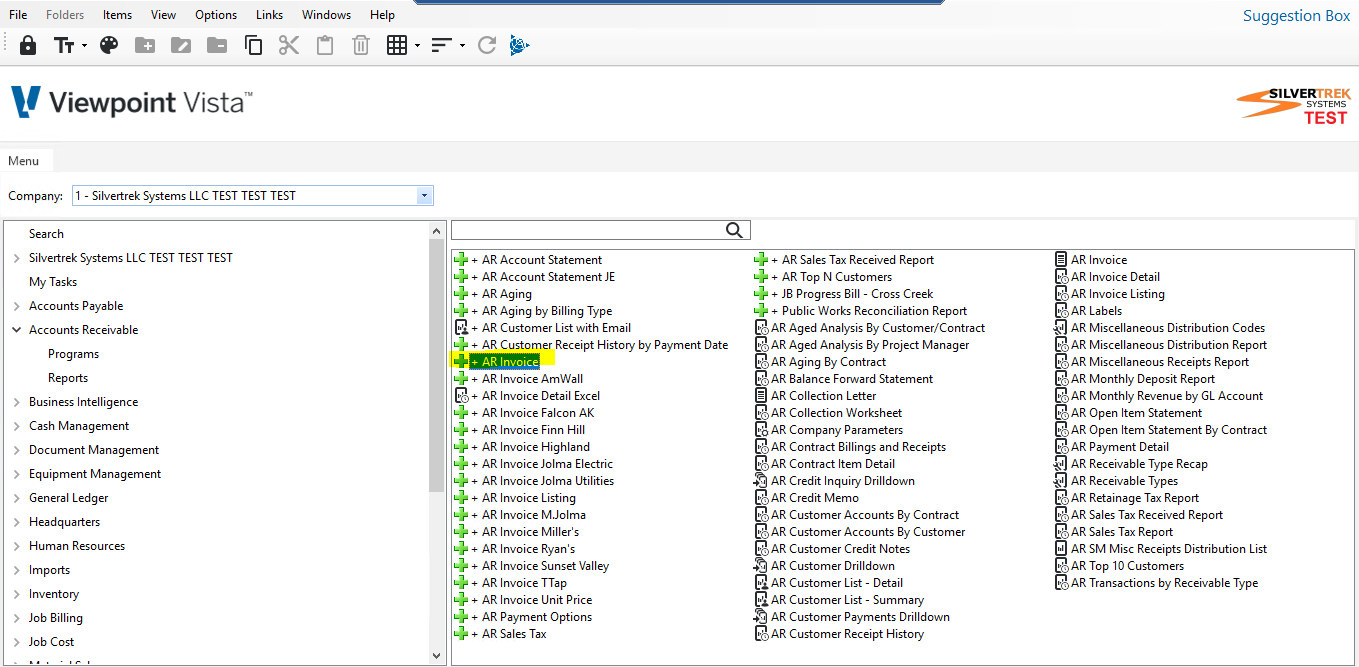Open the highlighted + AR Invoice report
Screen dimensions: 1359x667
point(504,362)
